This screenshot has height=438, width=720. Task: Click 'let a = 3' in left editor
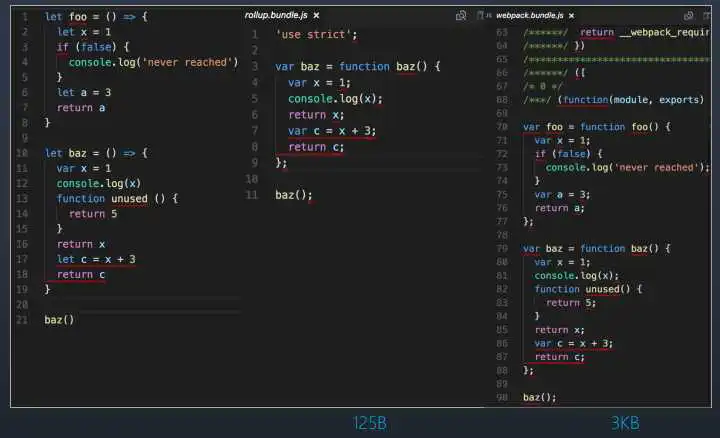pyautogui.click(x=84, y=92)
